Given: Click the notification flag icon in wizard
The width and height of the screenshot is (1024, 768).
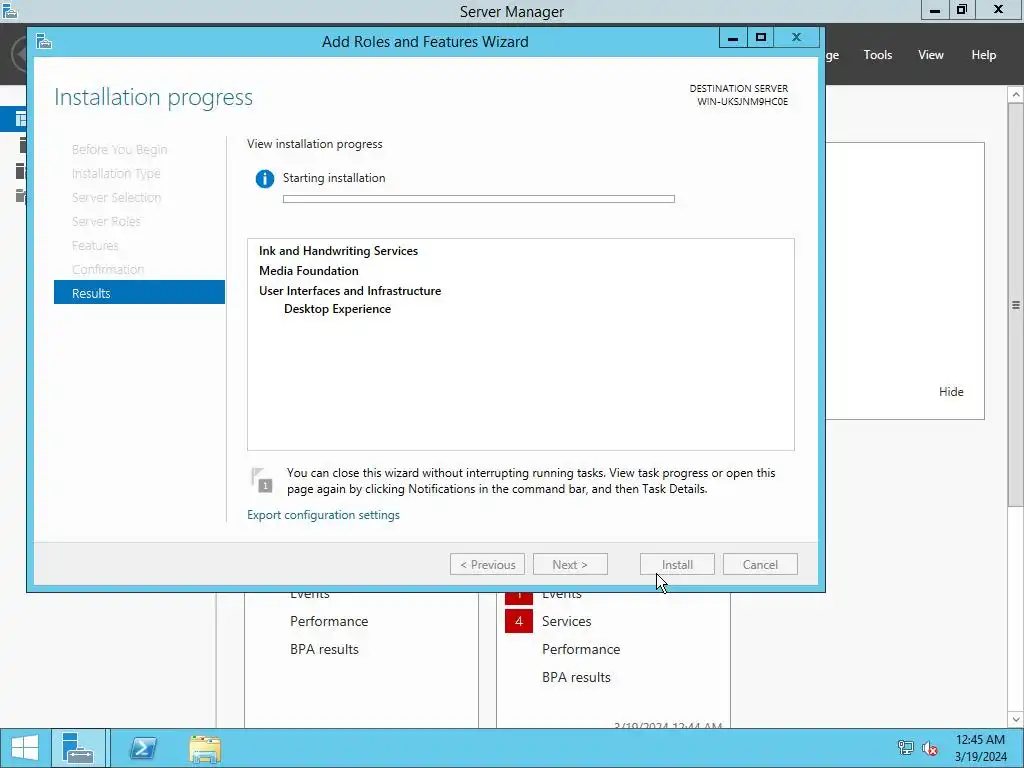Looking at the screenshot, I should tap(262, 481).
